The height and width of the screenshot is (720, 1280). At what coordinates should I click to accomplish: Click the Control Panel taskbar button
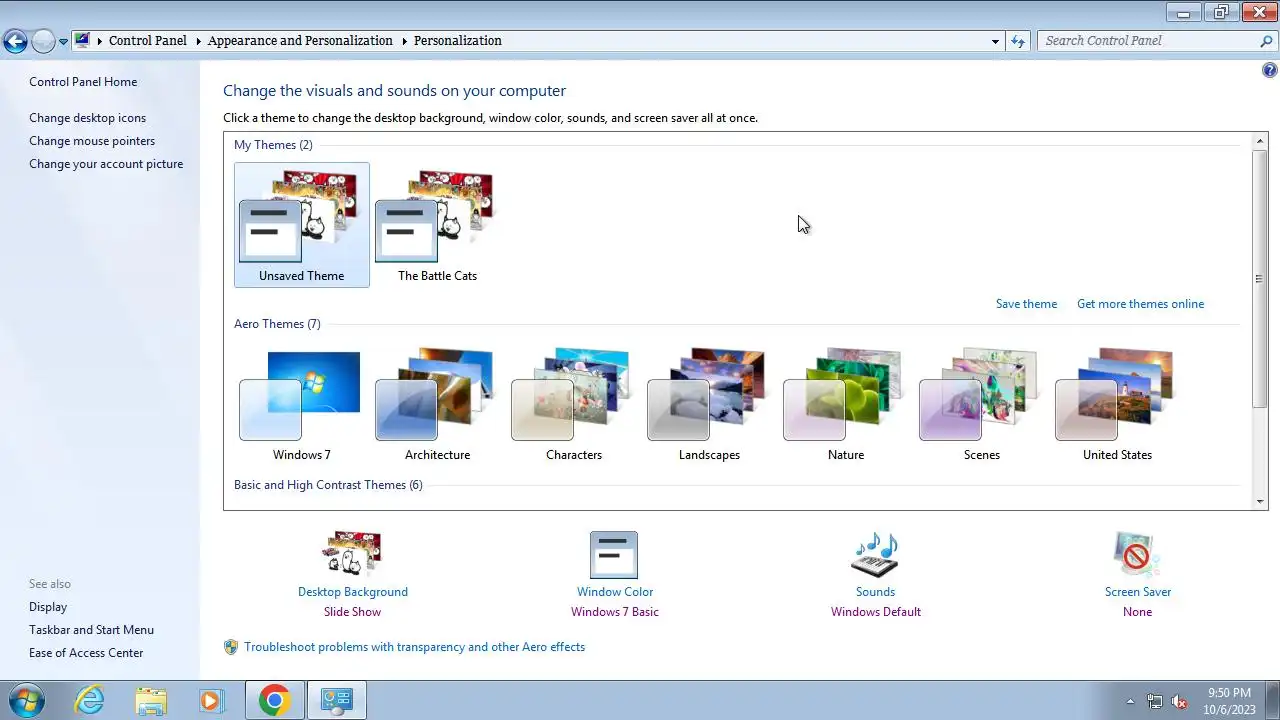click(336, 700)
